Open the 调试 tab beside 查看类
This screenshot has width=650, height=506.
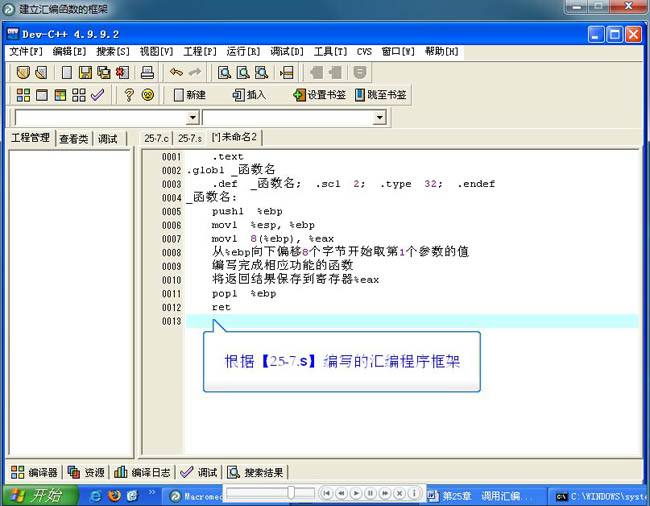[107, 139]
